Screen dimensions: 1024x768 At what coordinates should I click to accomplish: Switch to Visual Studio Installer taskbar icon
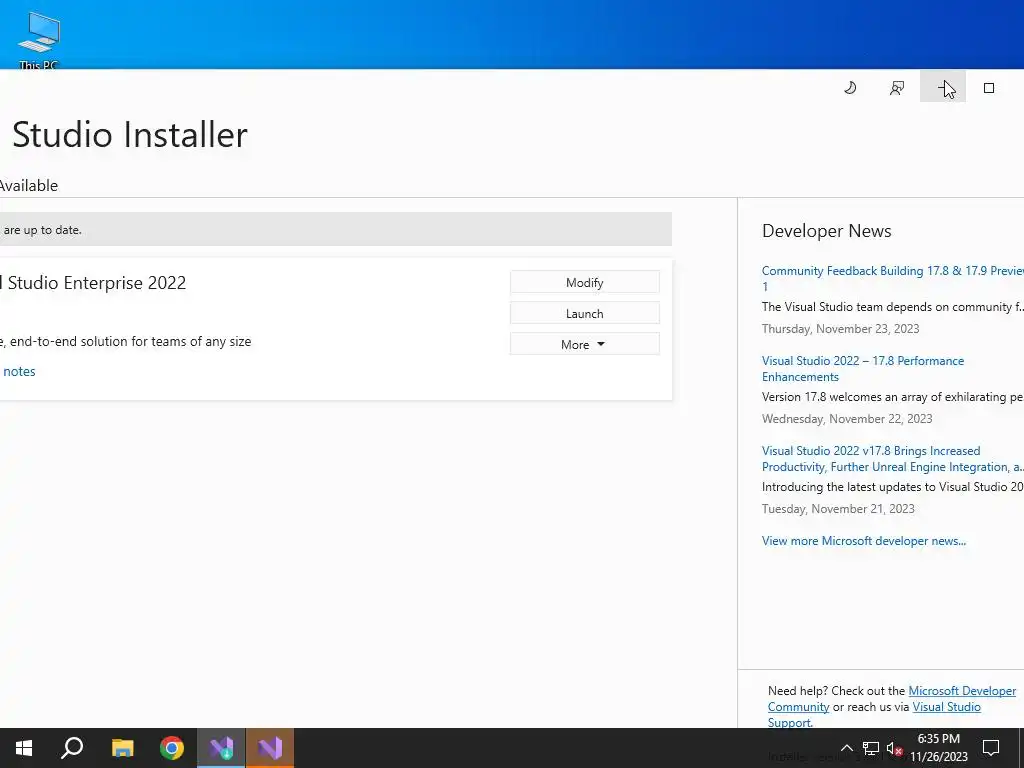coord(221,748)
